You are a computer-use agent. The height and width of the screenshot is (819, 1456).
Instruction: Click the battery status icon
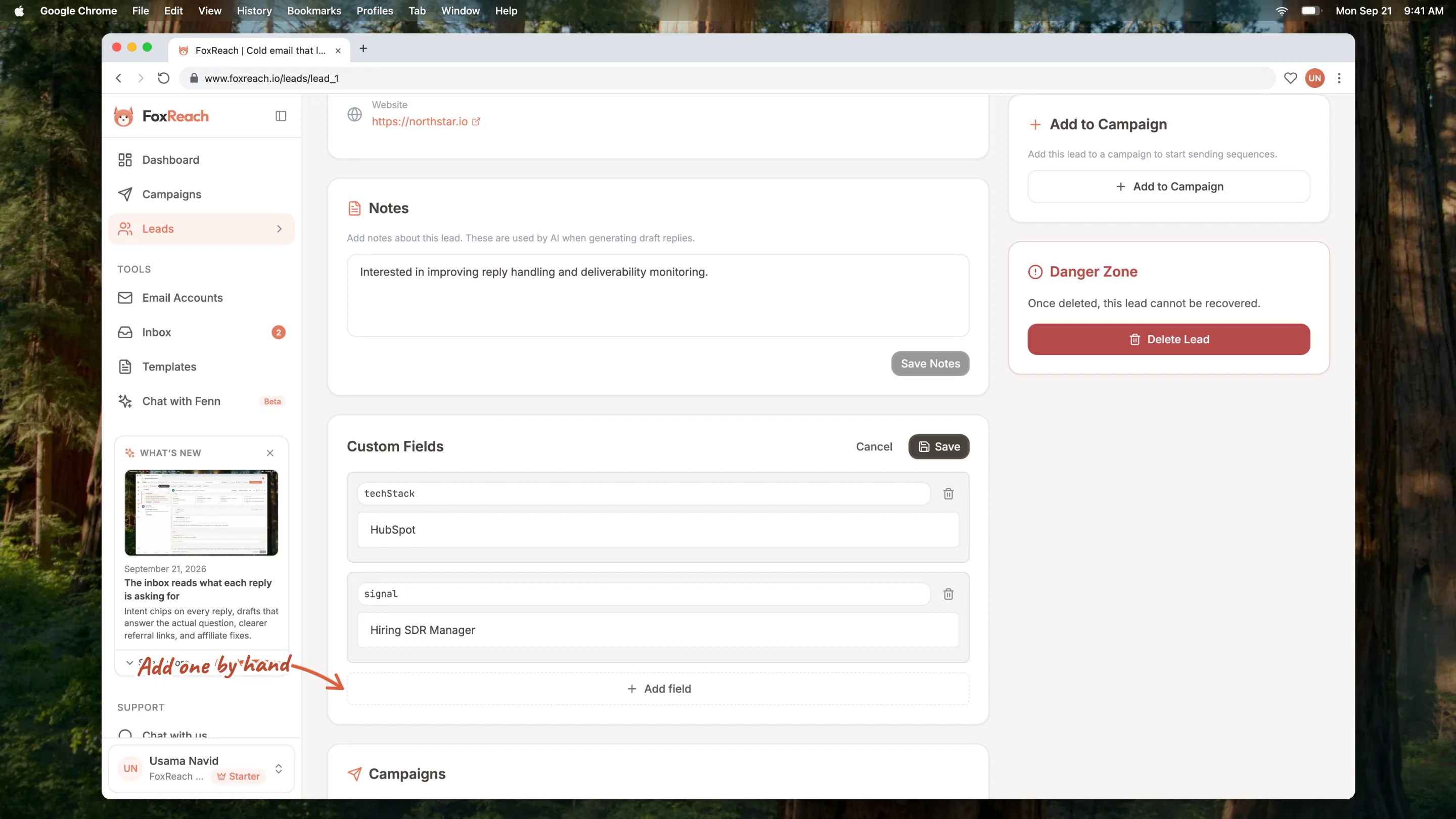coord(1311,11)
